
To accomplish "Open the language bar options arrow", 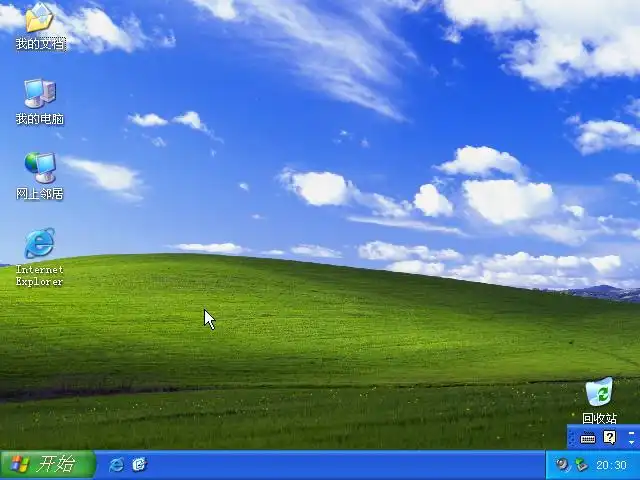I will (632, 442).
